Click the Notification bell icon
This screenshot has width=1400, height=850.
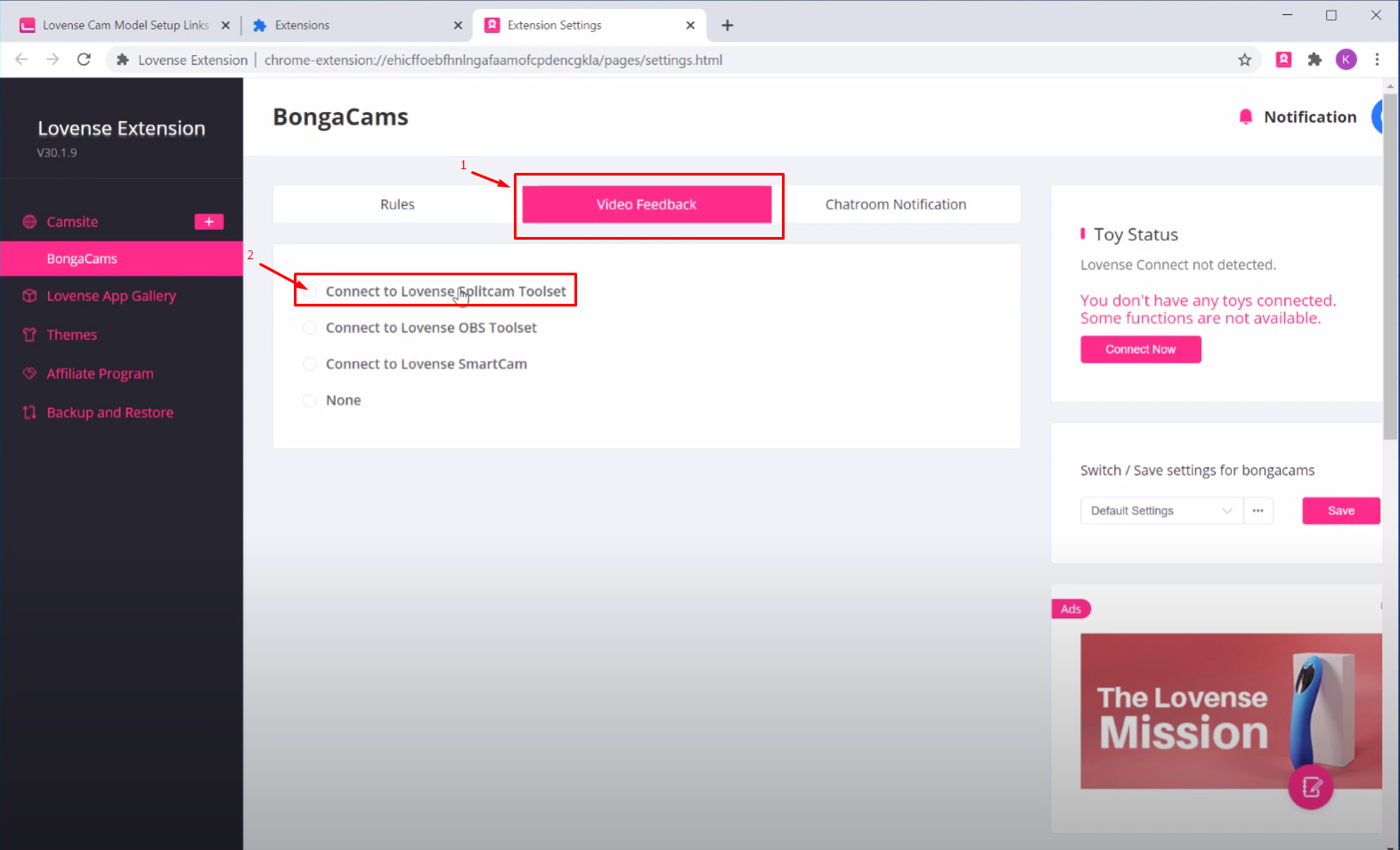pyautogui.click(x=1245, y=117)
